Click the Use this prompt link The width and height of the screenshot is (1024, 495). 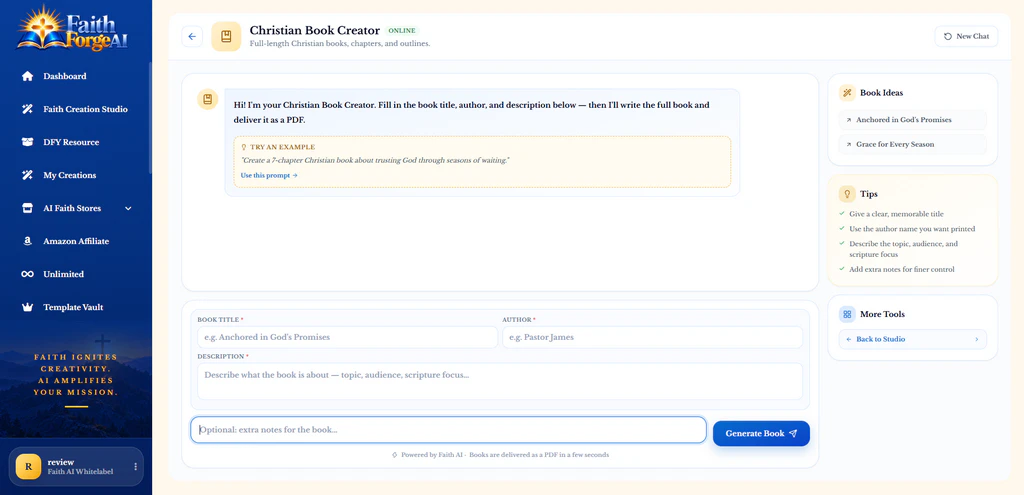(269, 176)
